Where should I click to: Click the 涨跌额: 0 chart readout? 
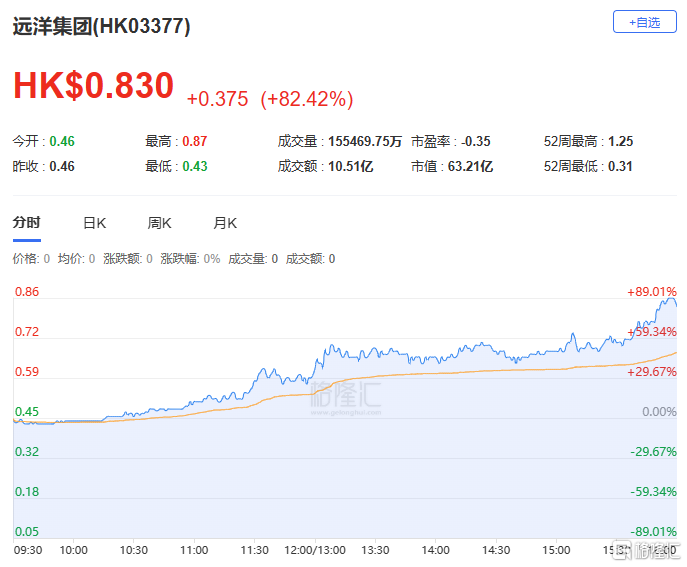coord(128,259)
